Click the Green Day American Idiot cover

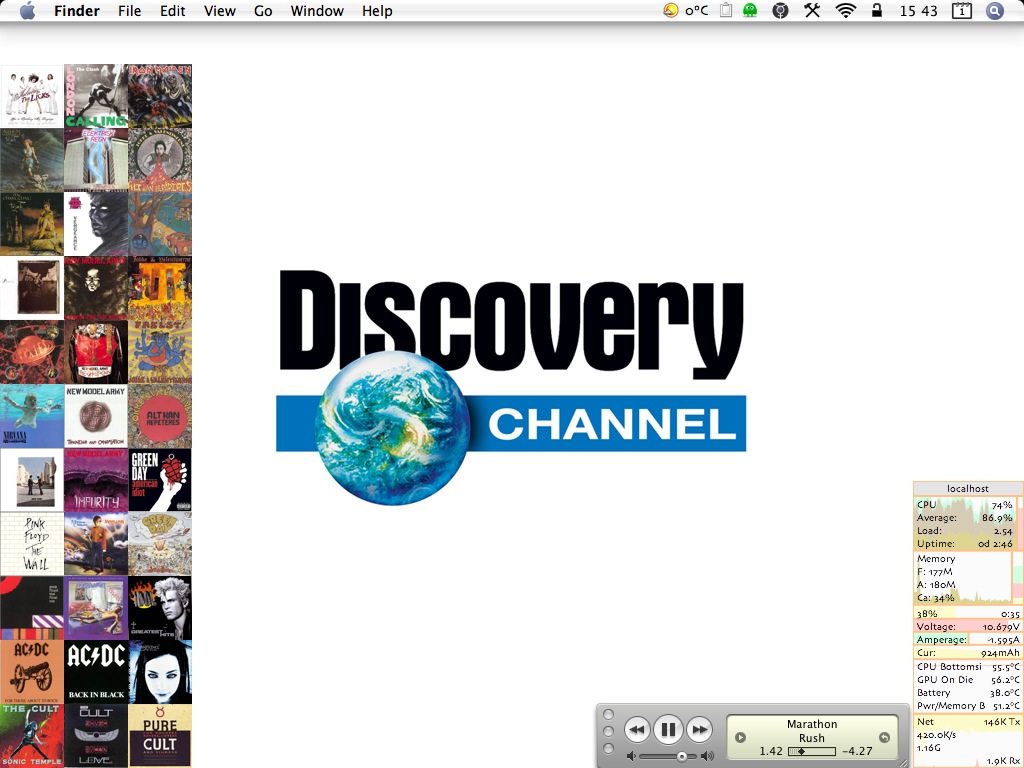(x=160, y=479)
